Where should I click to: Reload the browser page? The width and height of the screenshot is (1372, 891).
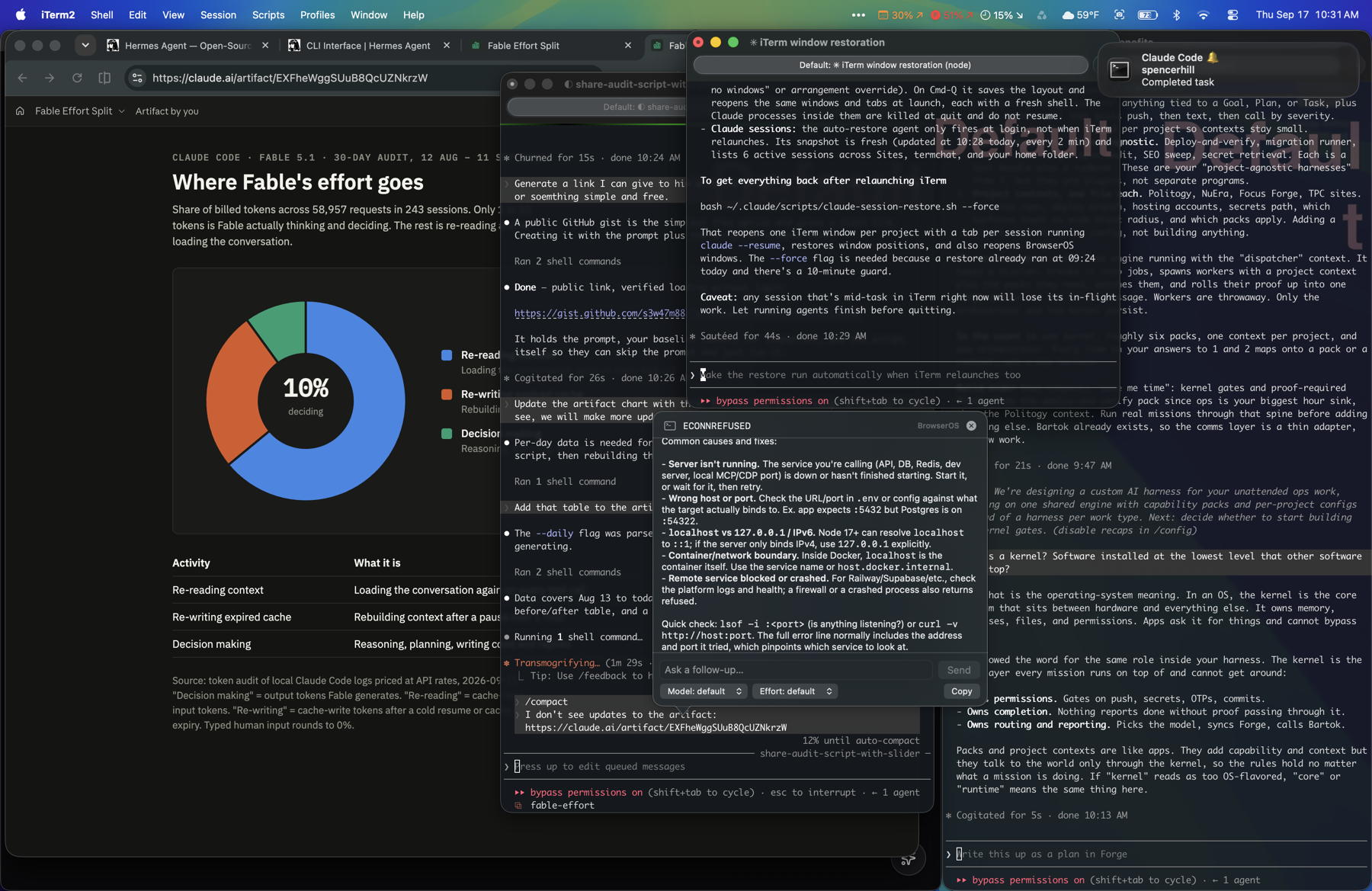pyautogui.click(x=77, y=78)
